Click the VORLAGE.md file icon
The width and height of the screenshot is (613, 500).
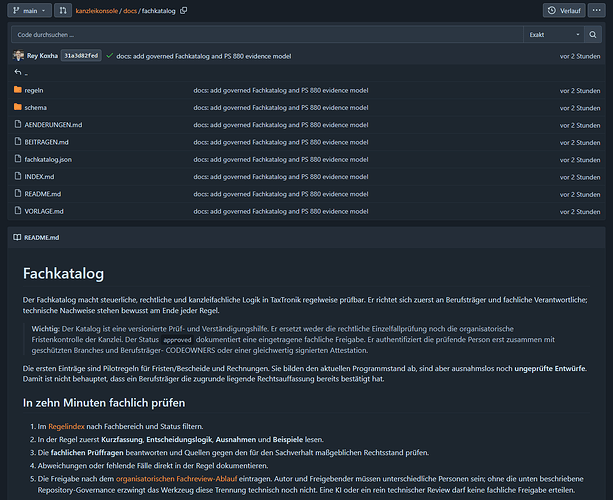point(18,211)
